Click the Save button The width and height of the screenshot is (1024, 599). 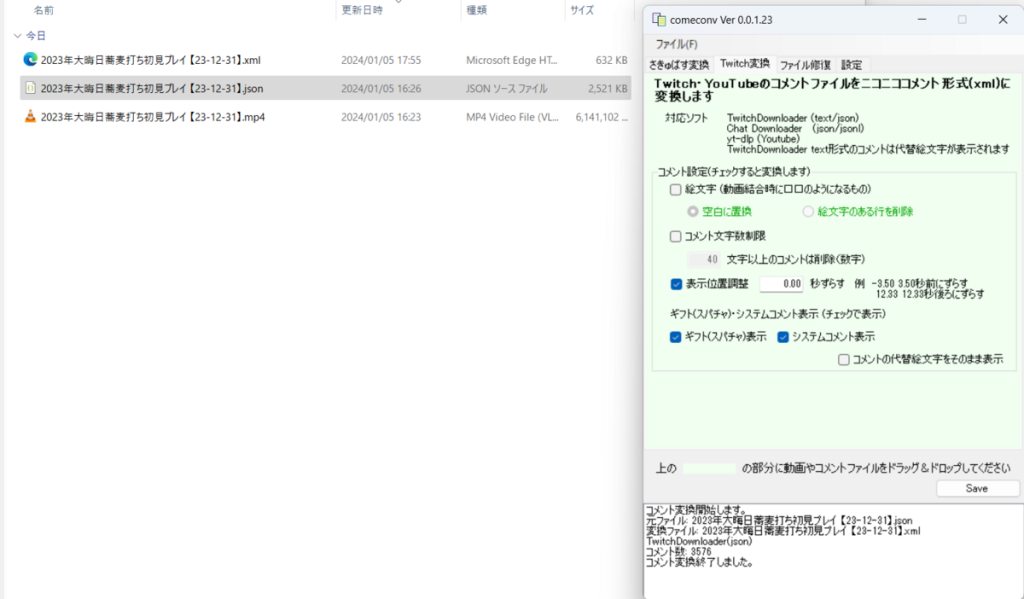click(977, 489)
